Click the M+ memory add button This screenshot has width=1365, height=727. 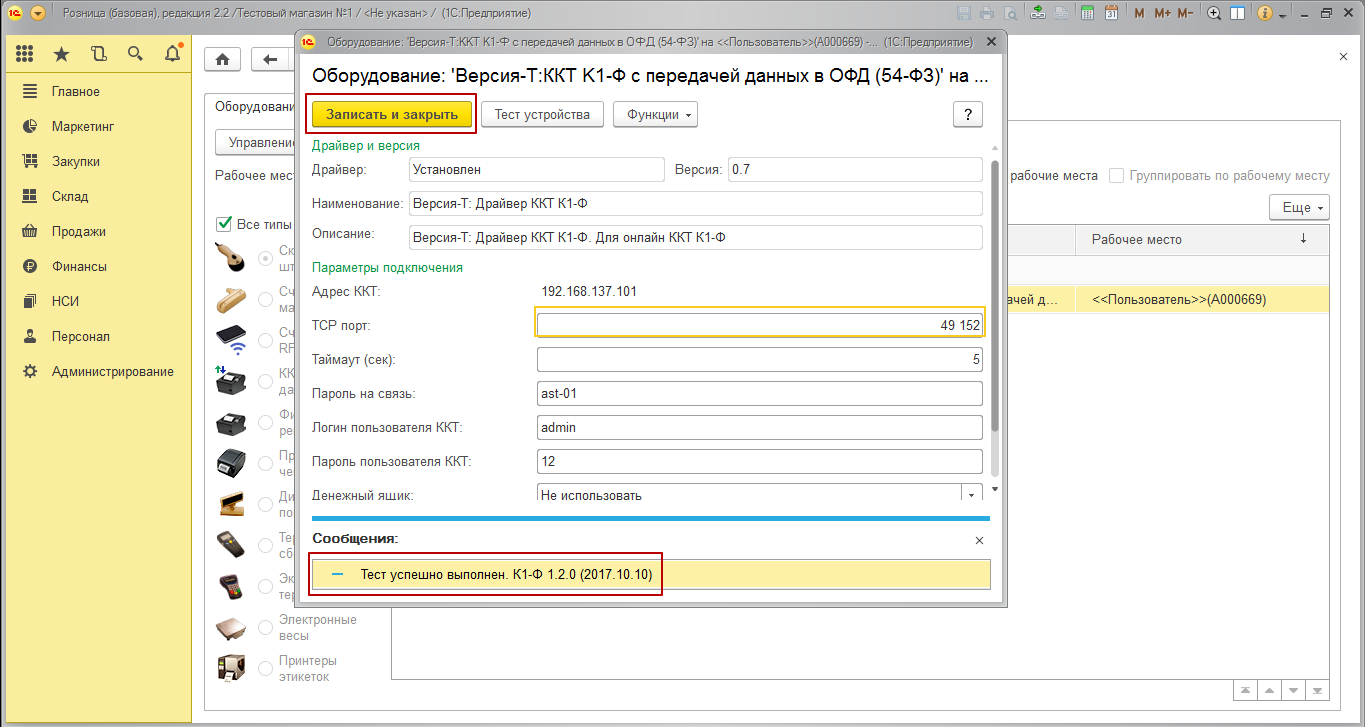click(x=1162, y=14)
